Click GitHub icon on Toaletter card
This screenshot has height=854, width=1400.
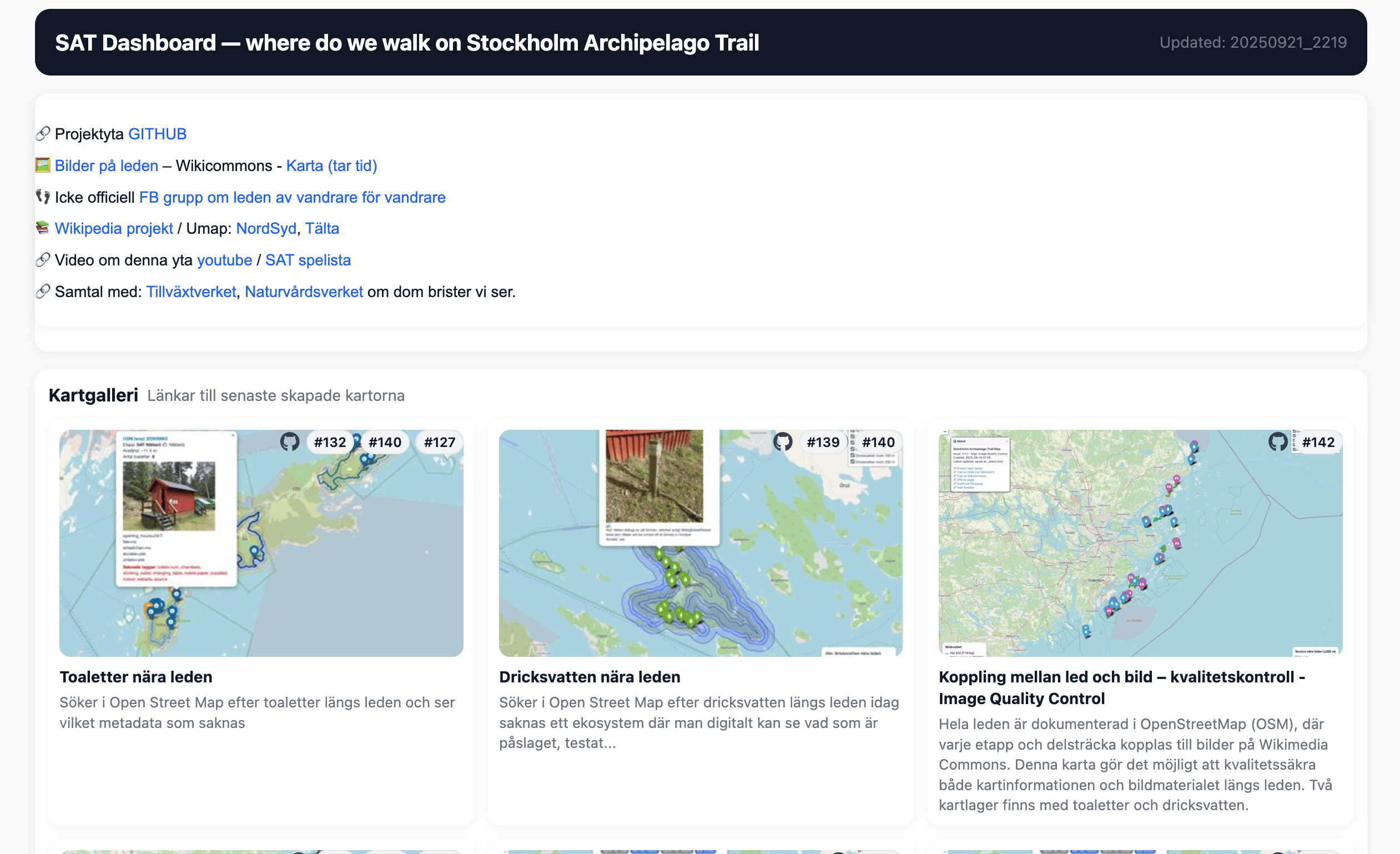point(290,441)
